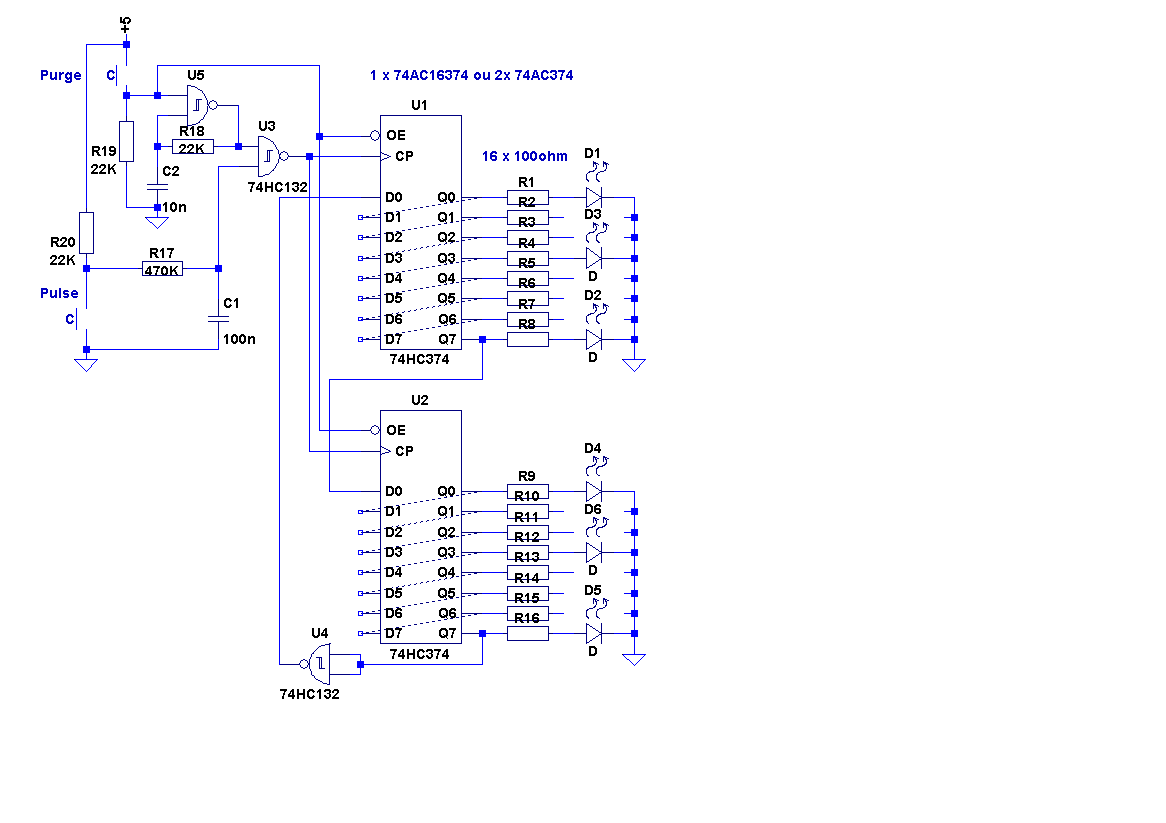Click the ground symbol beside U2 LEDs
Image resolution: width=1166 pixels, height=823 pixels.
pyautogui.click(x=634, y=659)
